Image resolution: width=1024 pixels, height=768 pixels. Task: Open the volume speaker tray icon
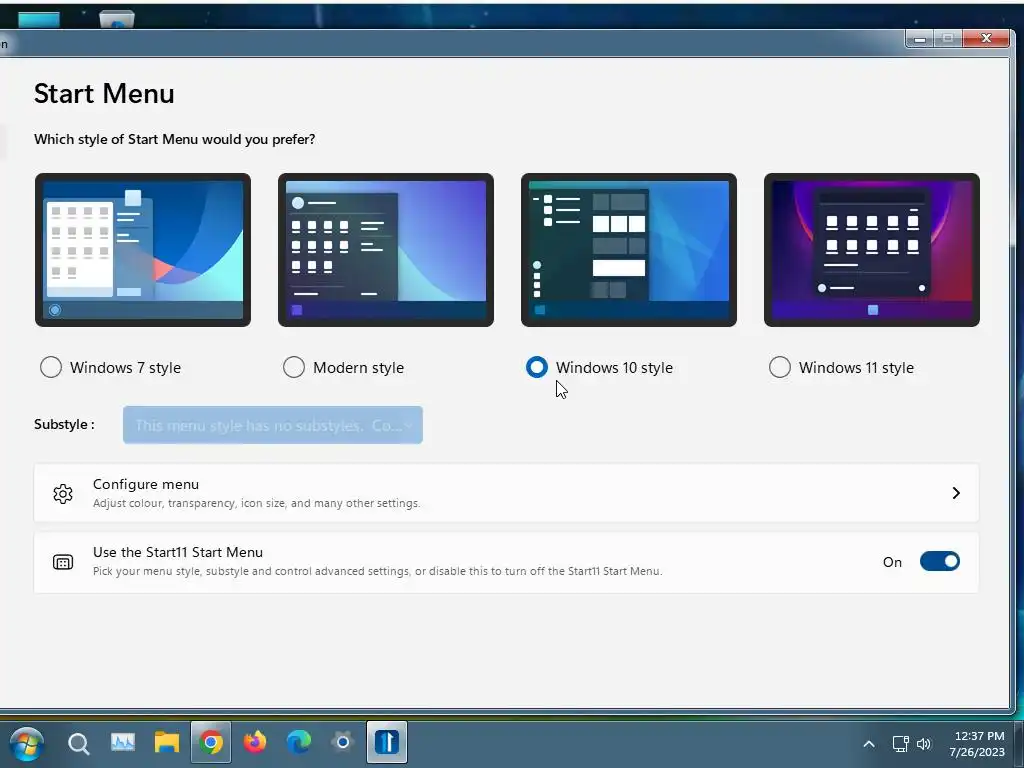click(923, 744)
